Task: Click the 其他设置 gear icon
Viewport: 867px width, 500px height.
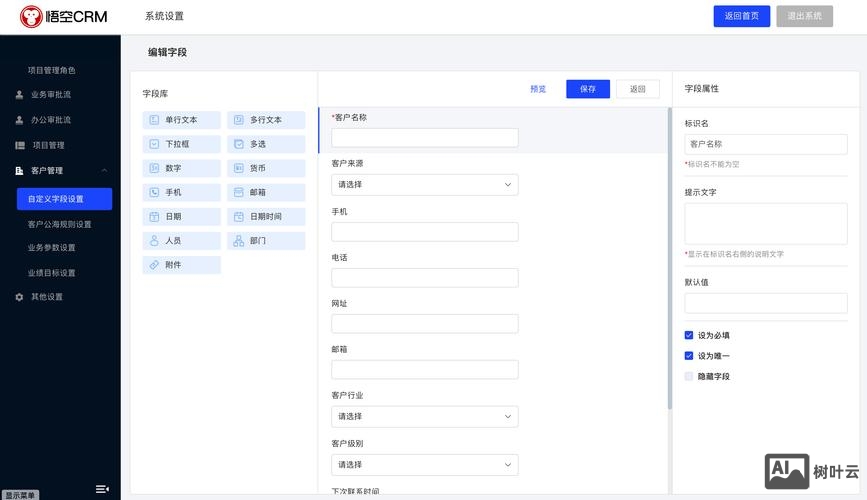Action: [x=19, y=297]
